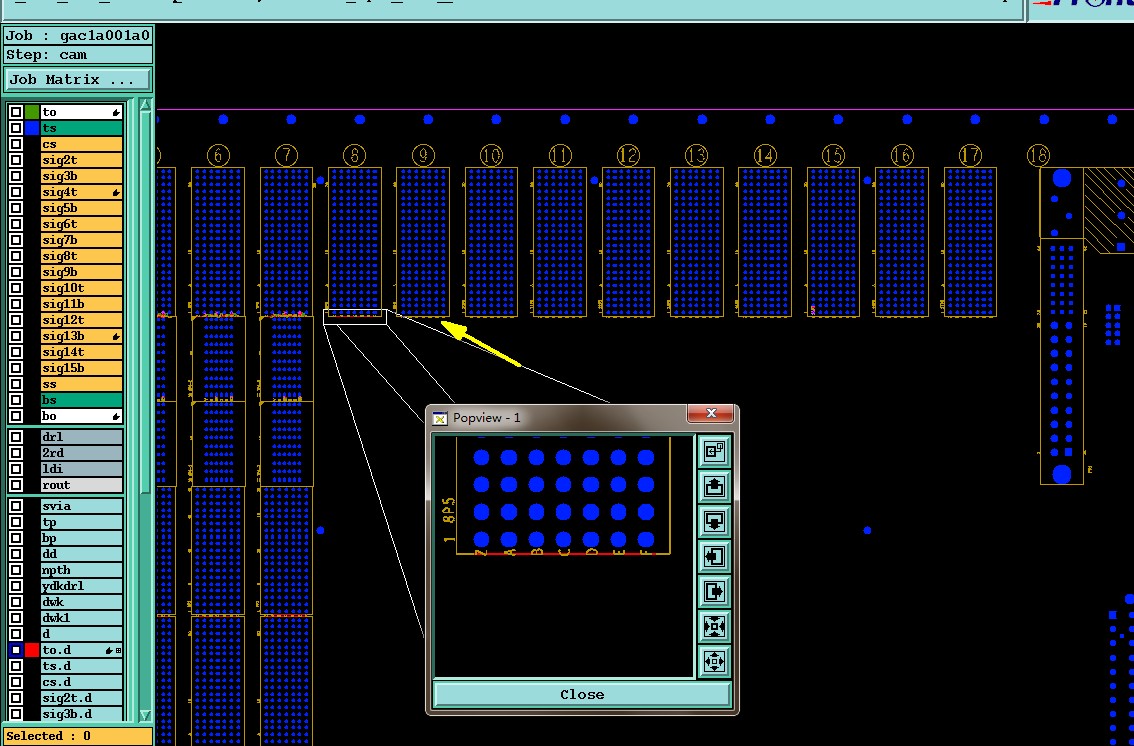
Task: Select the sig15b layer name
Action: click(81, 368)
